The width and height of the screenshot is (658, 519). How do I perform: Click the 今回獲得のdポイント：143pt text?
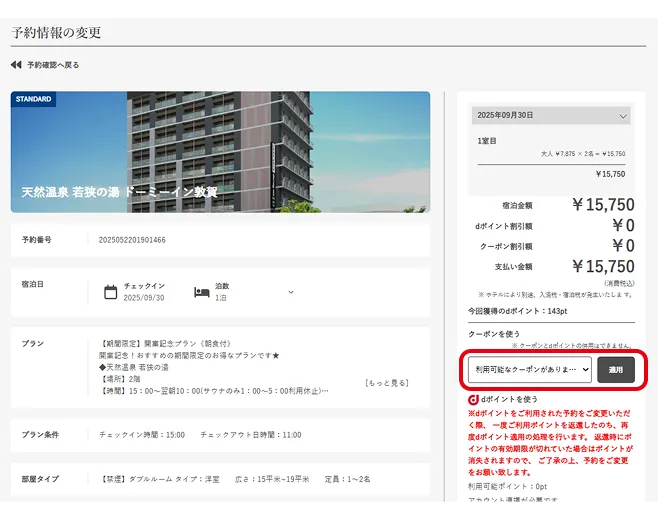pos(517,311)
